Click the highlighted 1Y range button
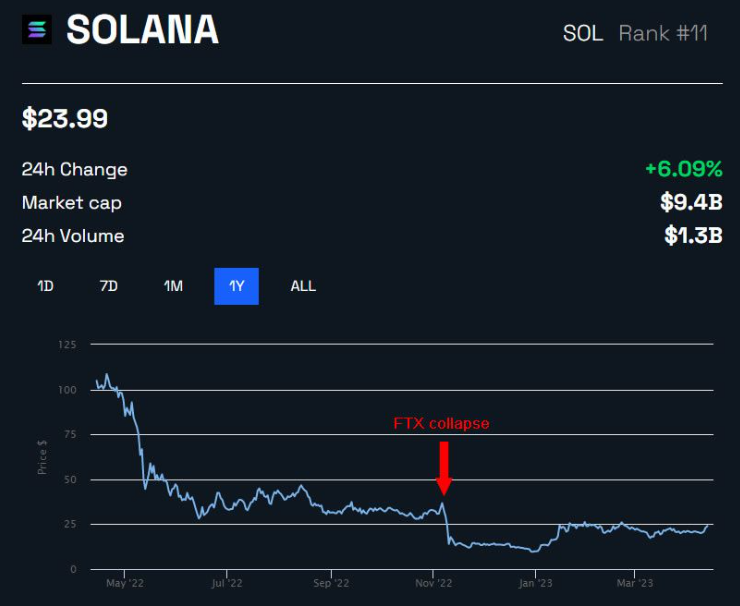The width and height of the screenshot is (740, 606). pyautogui.click(x=236, y=286)
